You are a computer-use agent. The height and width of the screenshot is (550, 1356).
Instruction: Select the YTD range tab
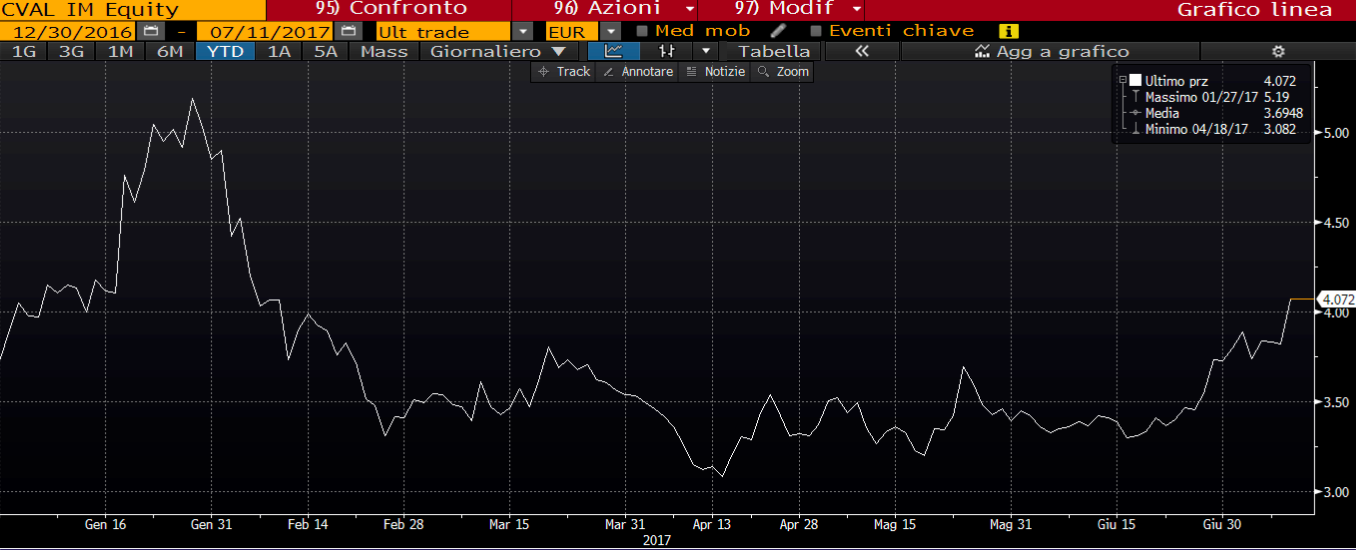point(225,51)
